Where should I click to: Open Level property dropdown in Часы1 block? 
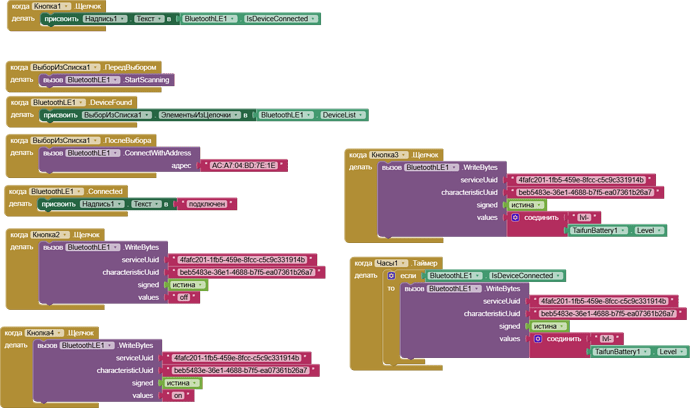point(672,352)
